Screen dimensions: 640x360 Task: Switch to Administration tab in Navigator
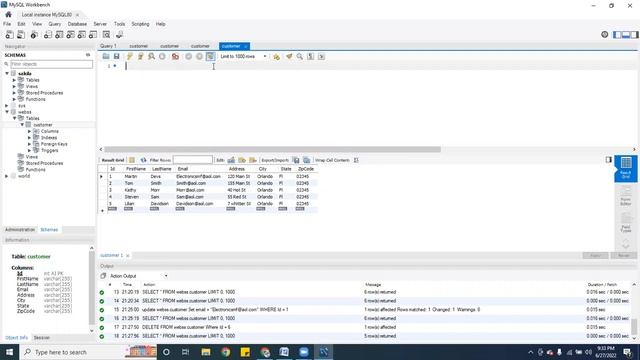20,230
